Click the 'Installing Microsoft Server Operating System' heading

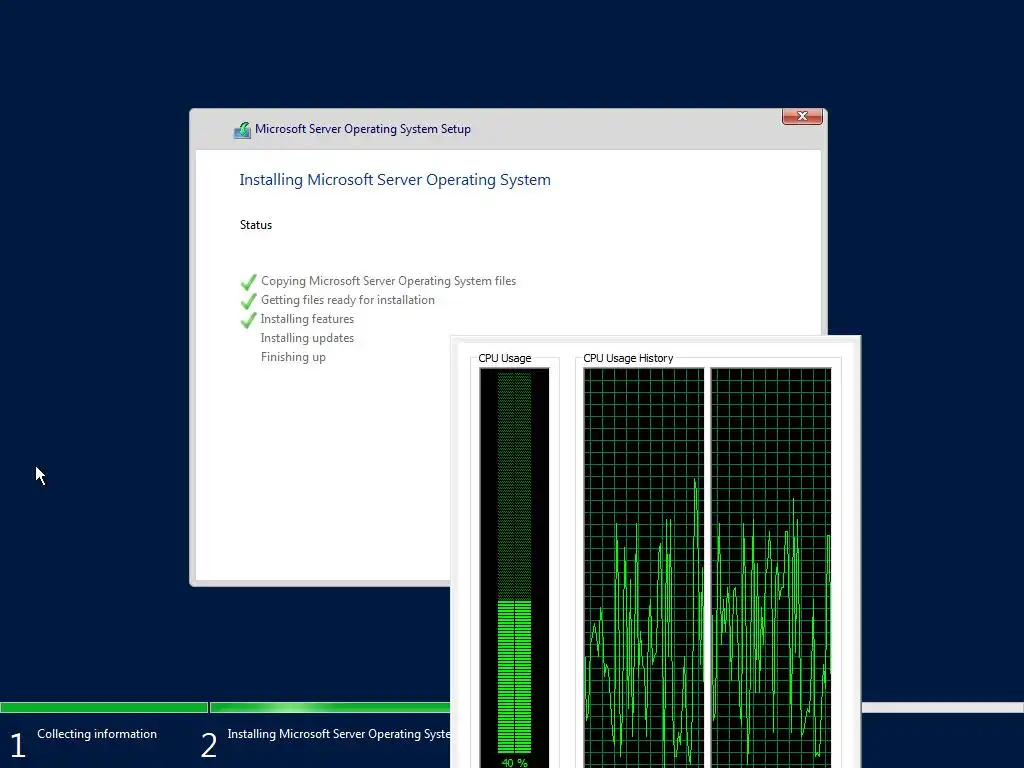click(x=395, y=180)
